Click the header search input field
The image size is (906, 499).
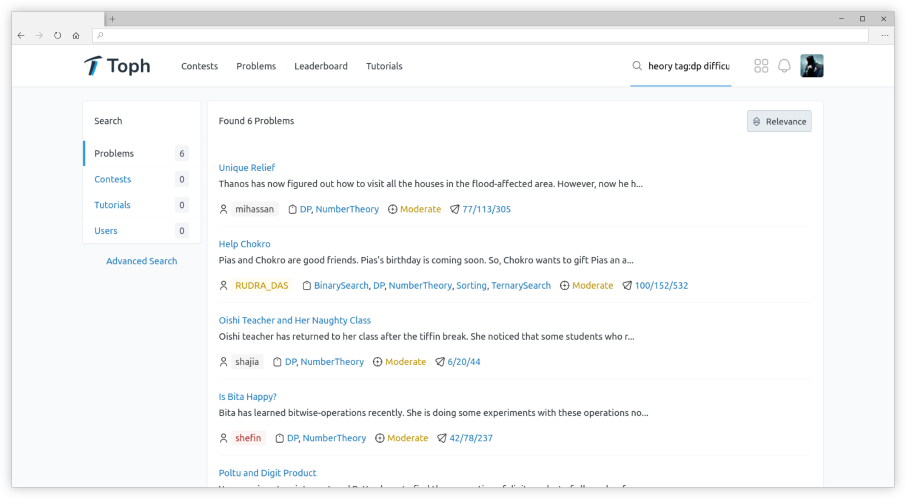coord(689,66)
